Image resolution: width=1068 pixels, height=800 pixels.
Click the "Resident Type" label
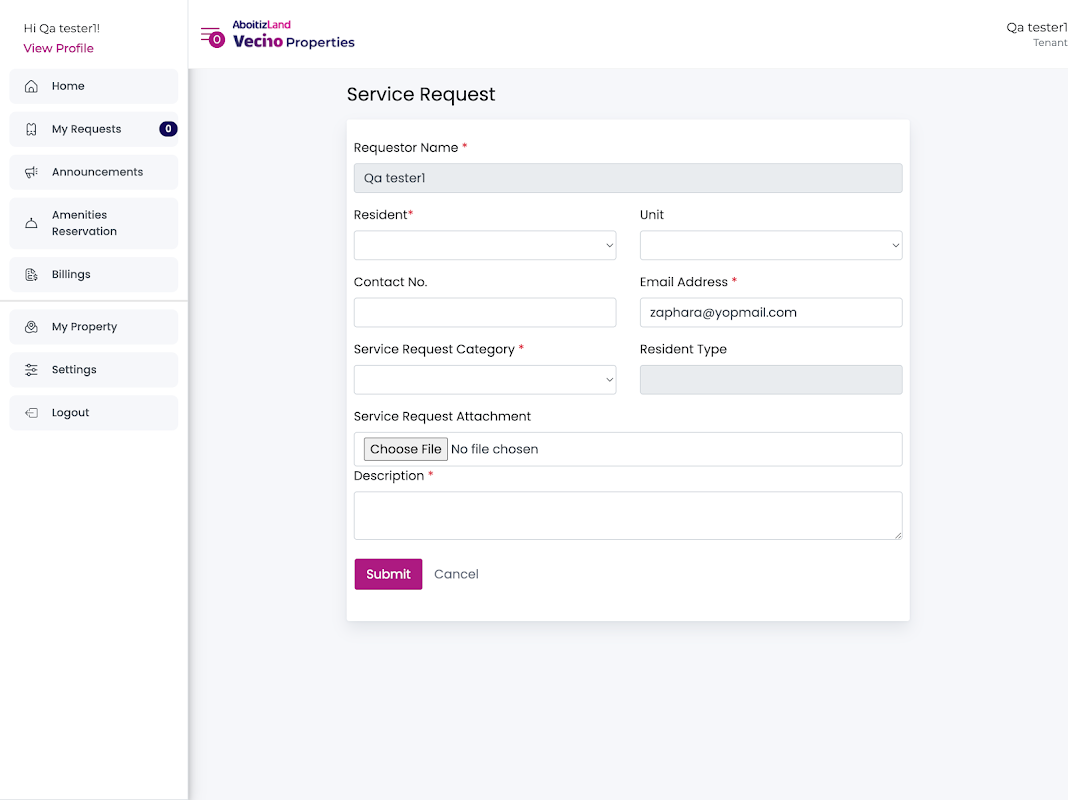(x=683, y=349)
